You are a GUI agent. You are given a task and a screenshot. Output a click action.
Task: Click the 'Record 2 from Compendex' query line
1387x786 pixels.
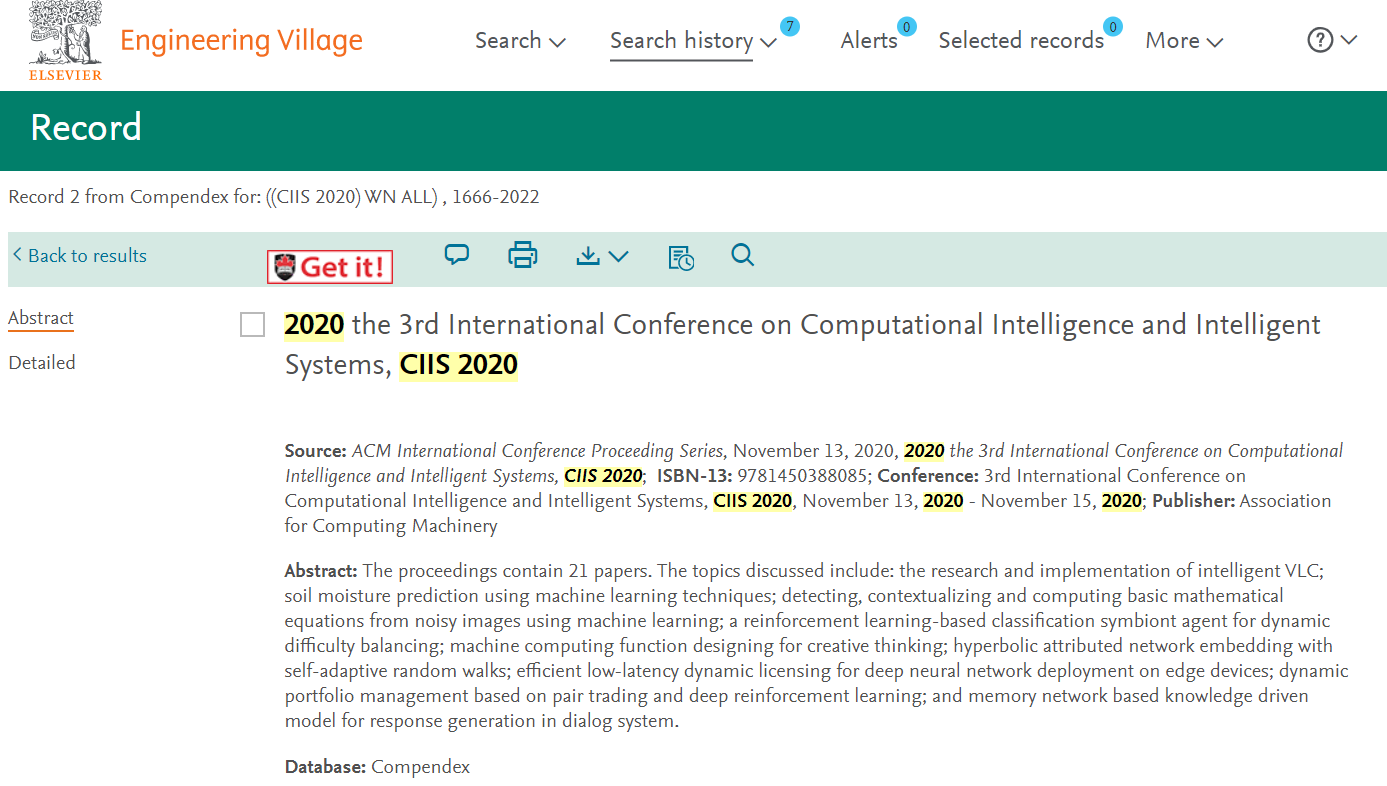(274, 197)
